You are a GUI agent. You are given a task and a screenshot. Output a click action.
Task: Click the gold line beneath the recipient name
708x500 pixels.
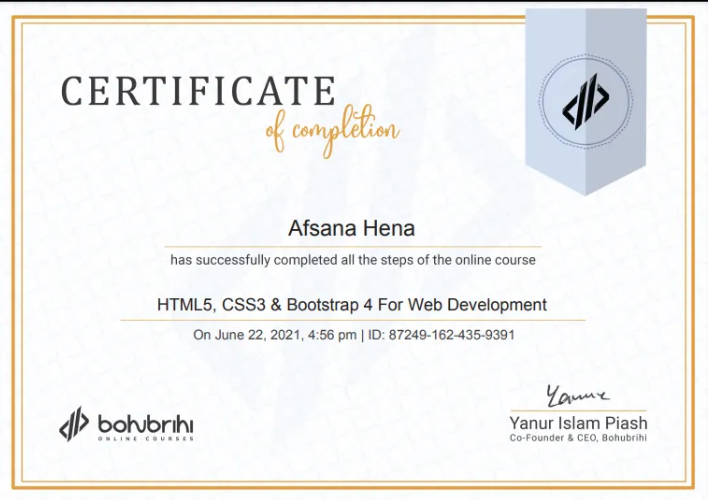352,246
